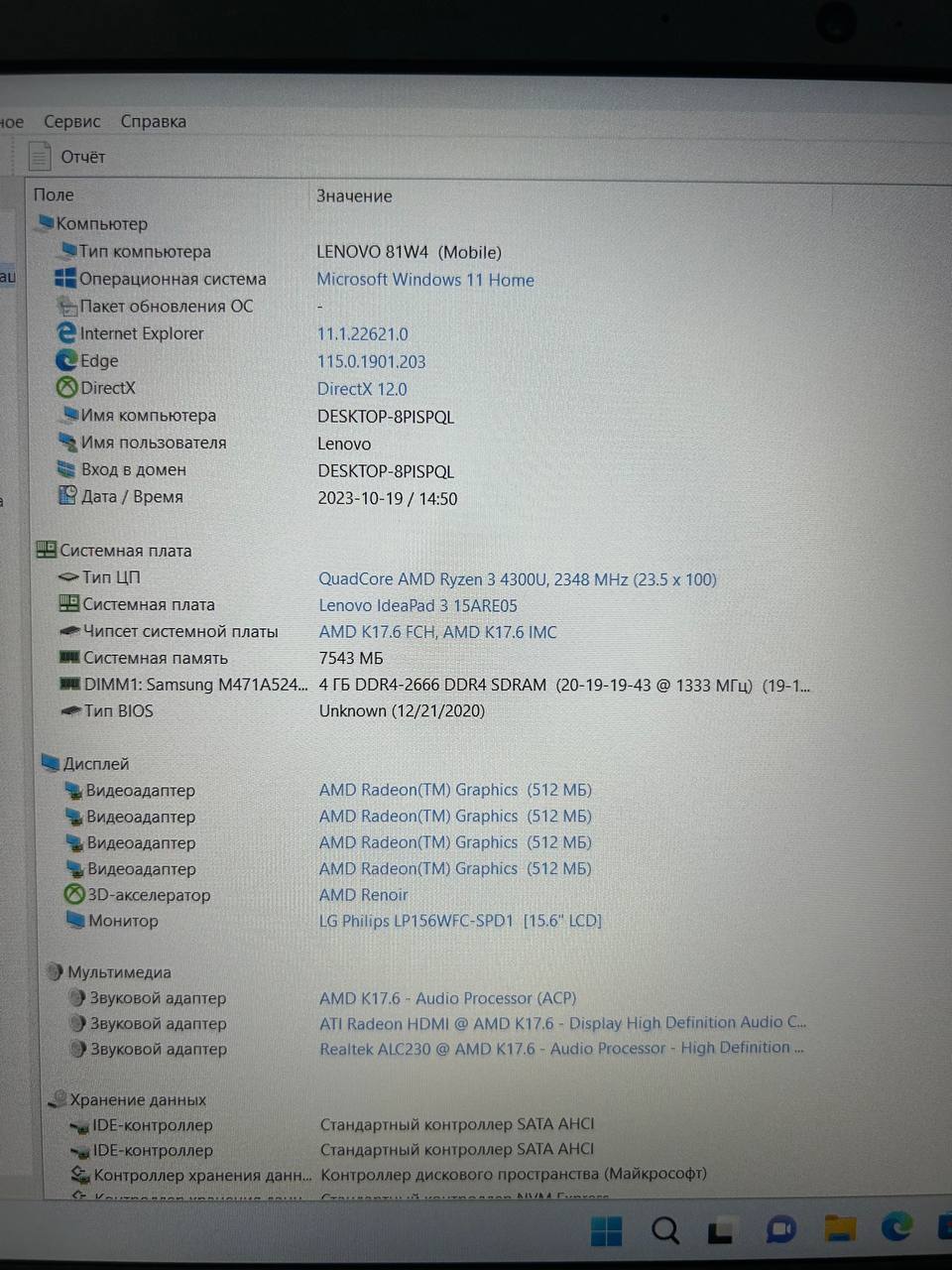Click the Edge icon in the report list
The height and width of the screenshot is (1270, 952).
pyautogui.click(x=66, y=360)
